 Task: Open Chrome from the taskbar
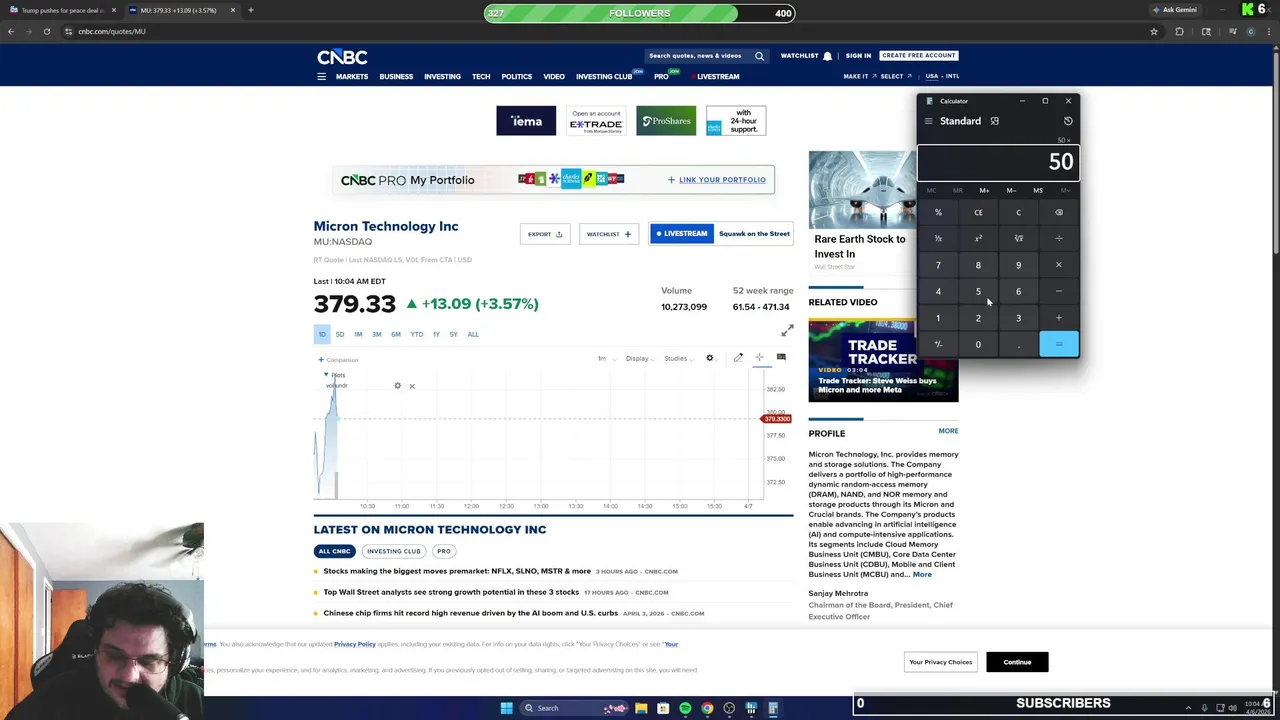[x=707, y=708]
